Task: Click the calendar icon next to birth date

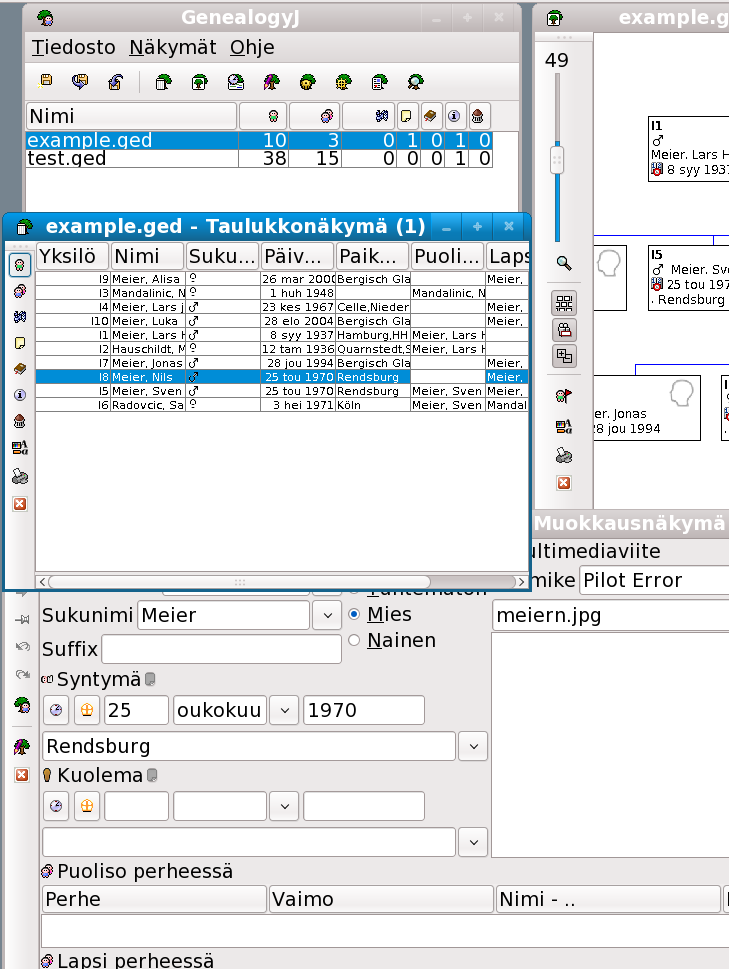Action: tap(57, 710)
